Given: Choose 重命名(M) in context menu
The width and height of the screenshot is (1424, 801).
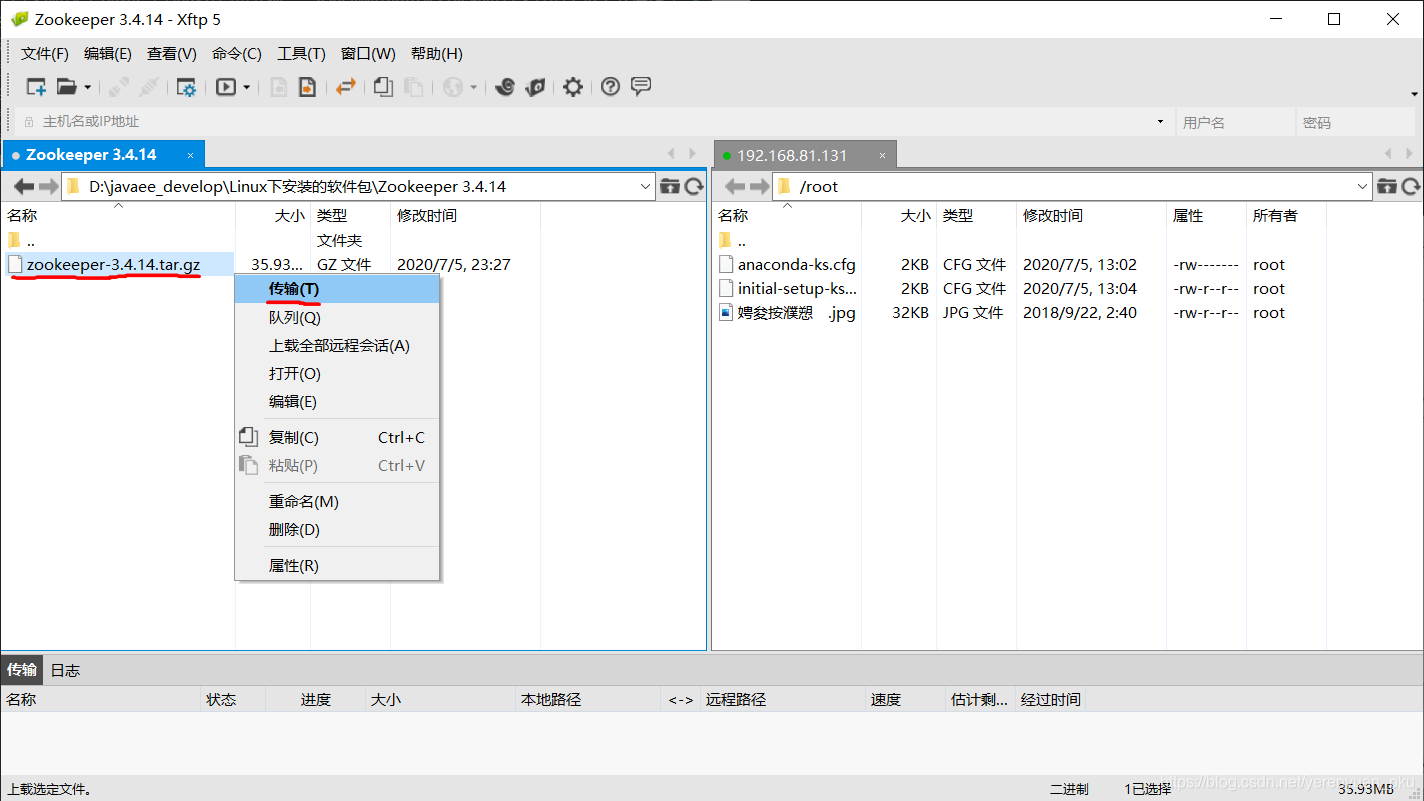Looking at the screenshot, I should click(337, 501).
